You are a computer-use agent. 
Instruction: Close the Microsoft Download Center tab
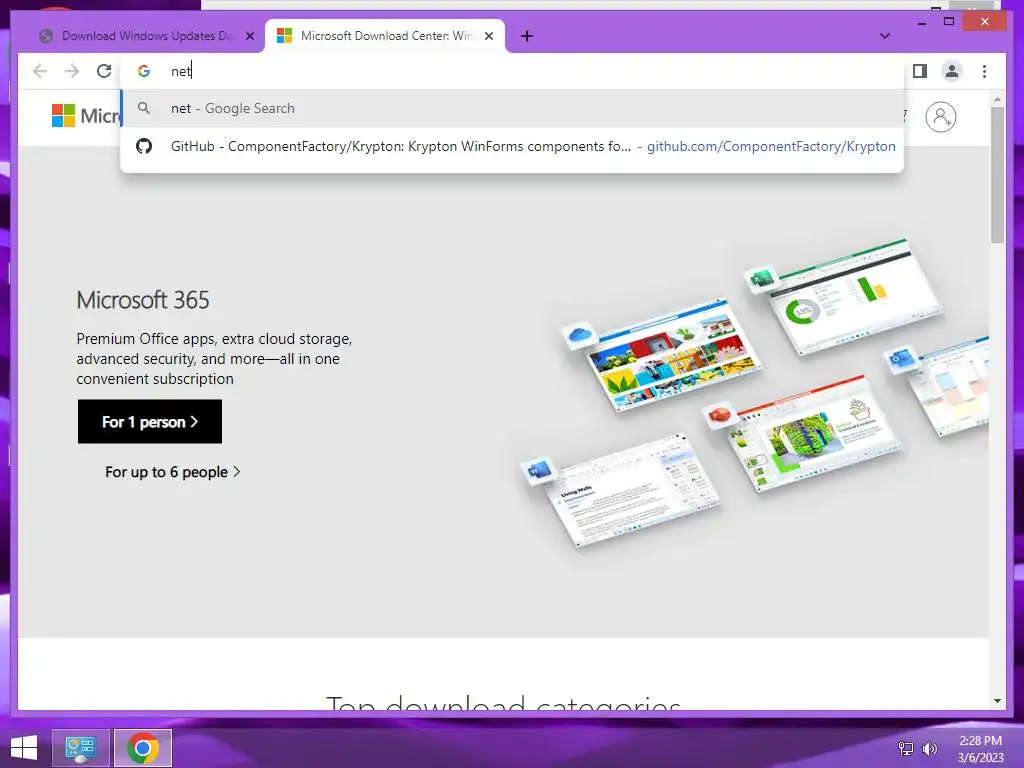point(489,37)
